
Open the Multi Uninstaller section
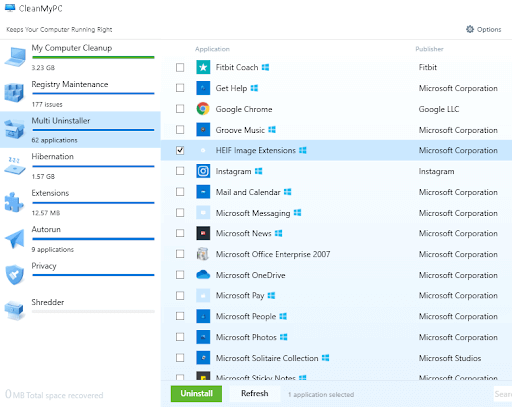coord(80,130)
